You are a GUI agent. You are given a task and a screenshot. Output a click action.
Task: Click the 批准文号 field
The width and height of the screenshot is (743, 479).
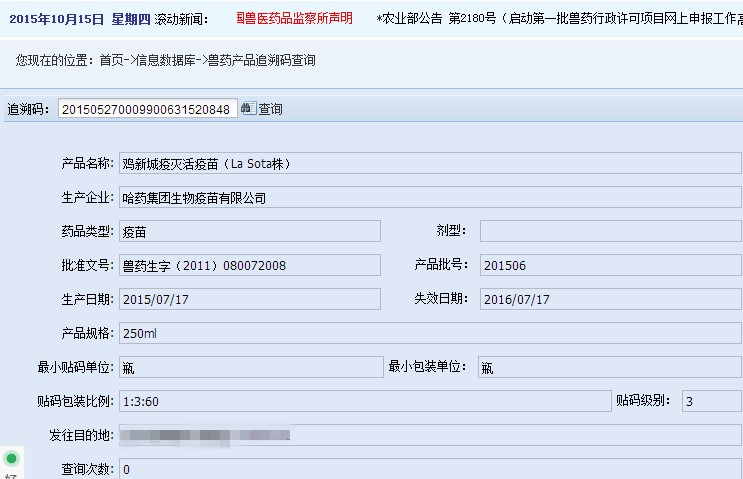tap(249, 265)
